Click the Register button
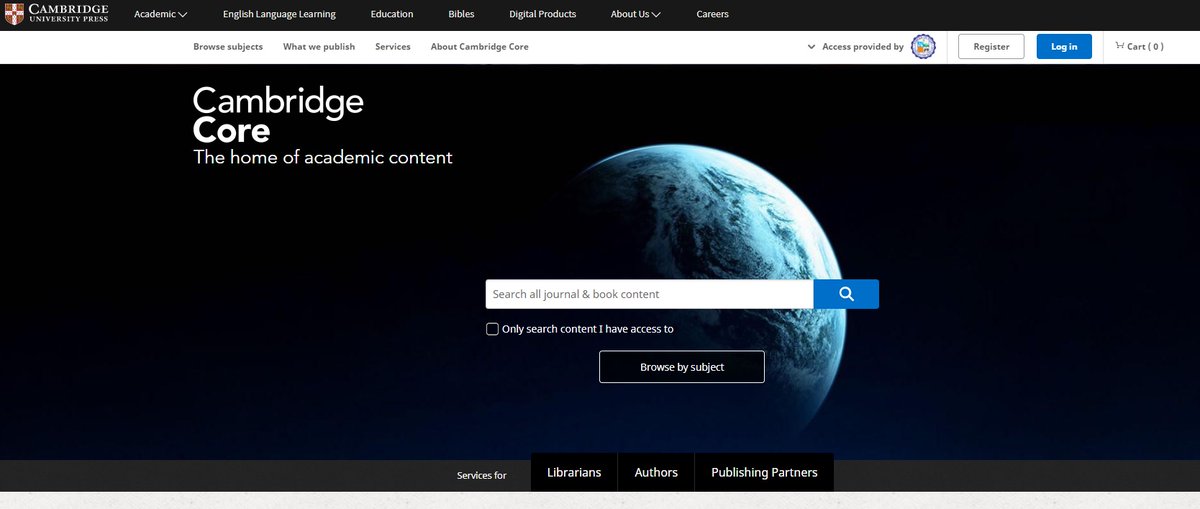 (991, 47)
